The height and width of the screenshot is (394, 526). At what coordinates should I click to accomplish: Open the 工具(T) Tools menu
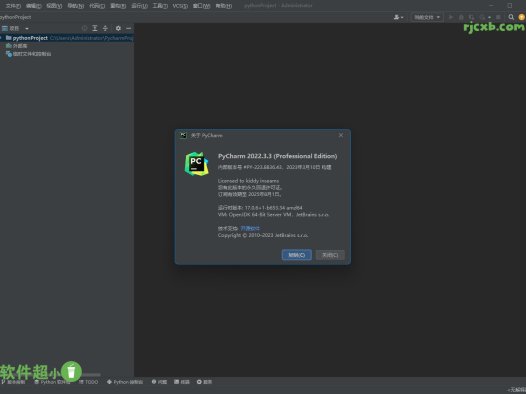[x=160, y=6]
